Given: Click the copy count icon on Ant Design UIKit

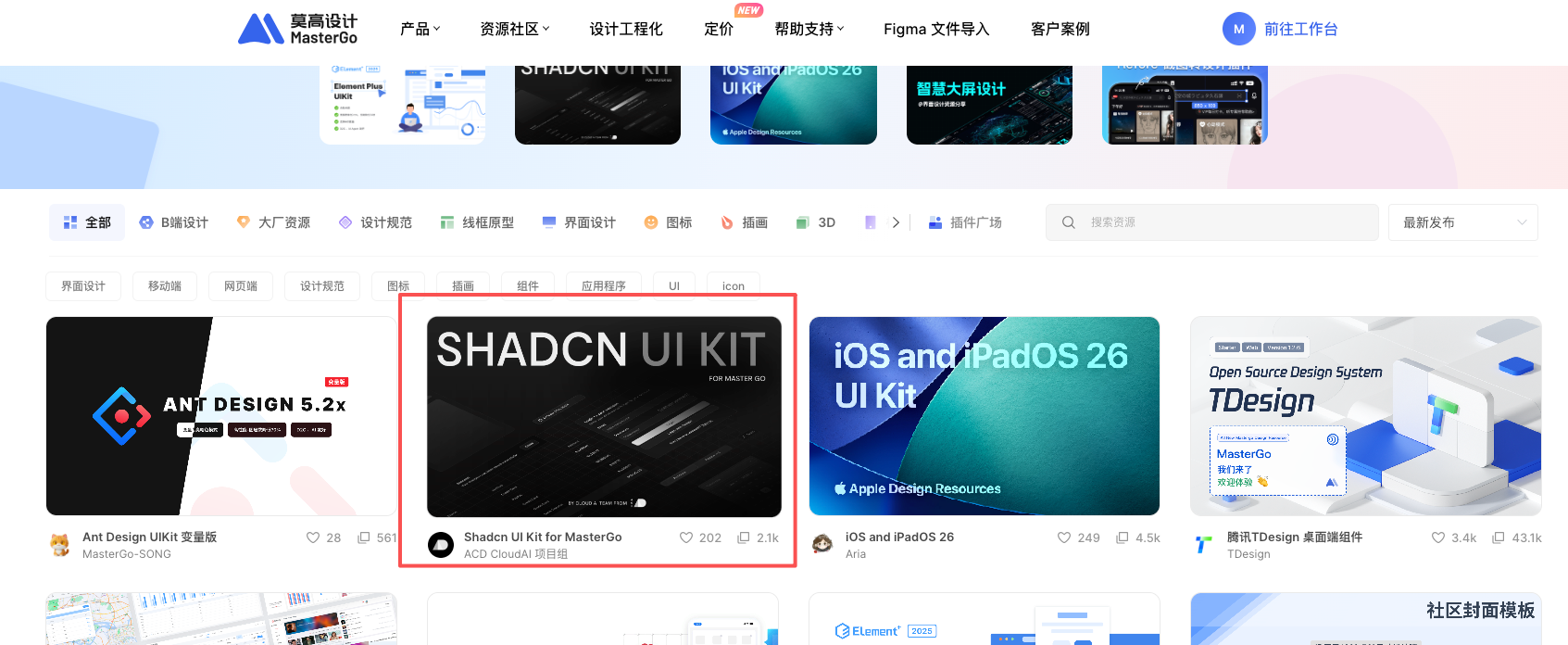Looking at the screenshot, I should pyautogui.click(x=364, y=537).
